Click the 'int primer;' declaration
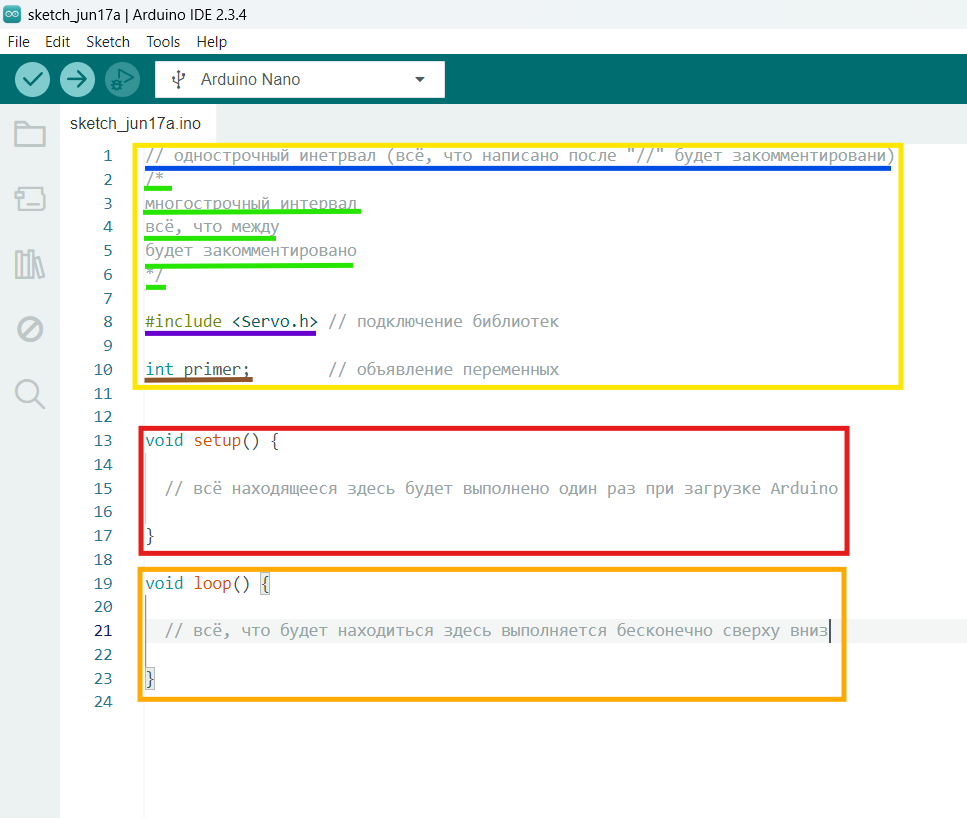Screen dimensions: 967x818 (197, 369)
